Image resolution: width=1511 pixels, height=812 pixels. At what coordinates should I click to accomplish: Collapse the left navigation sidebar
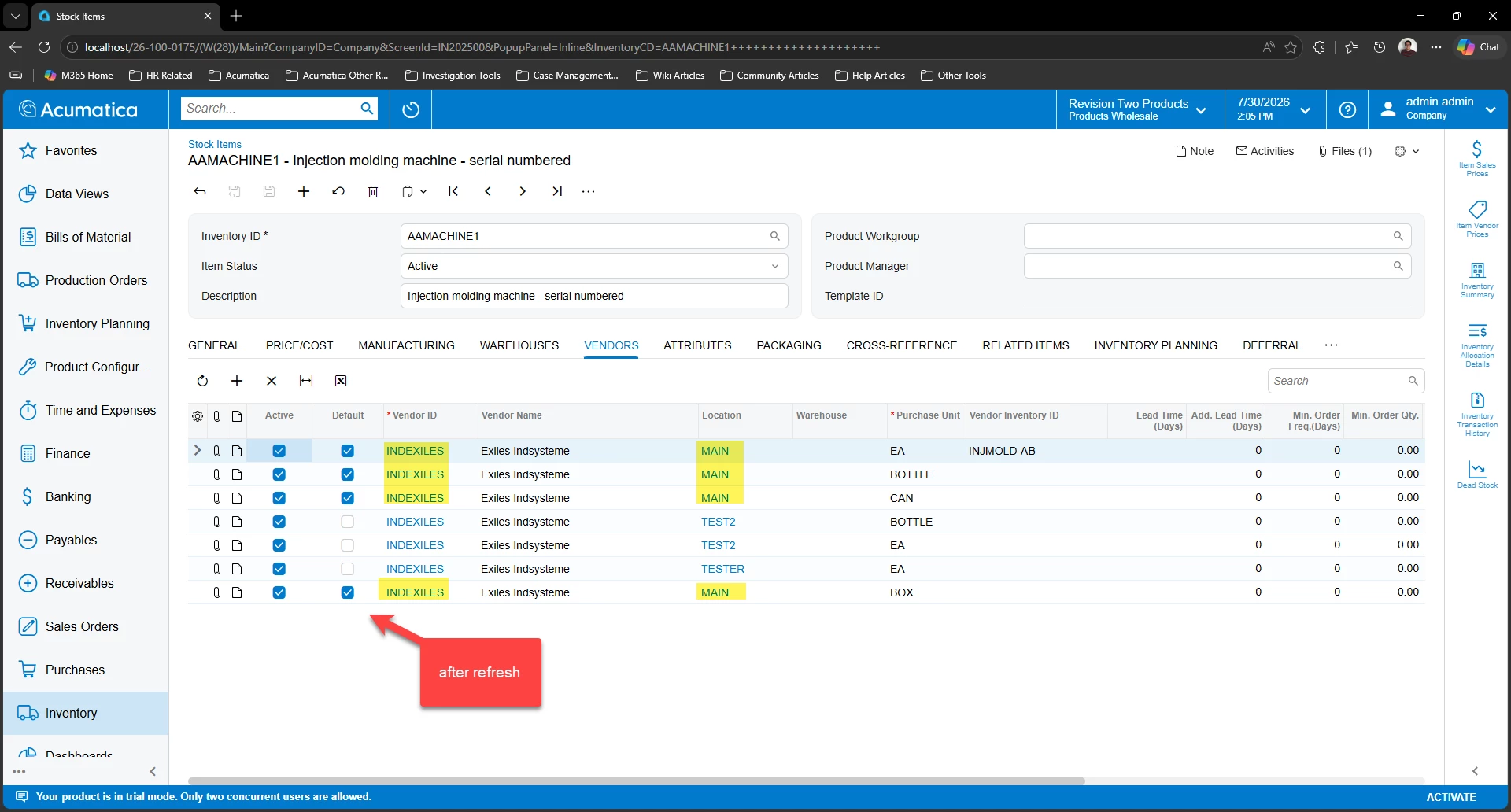[153, 771]
